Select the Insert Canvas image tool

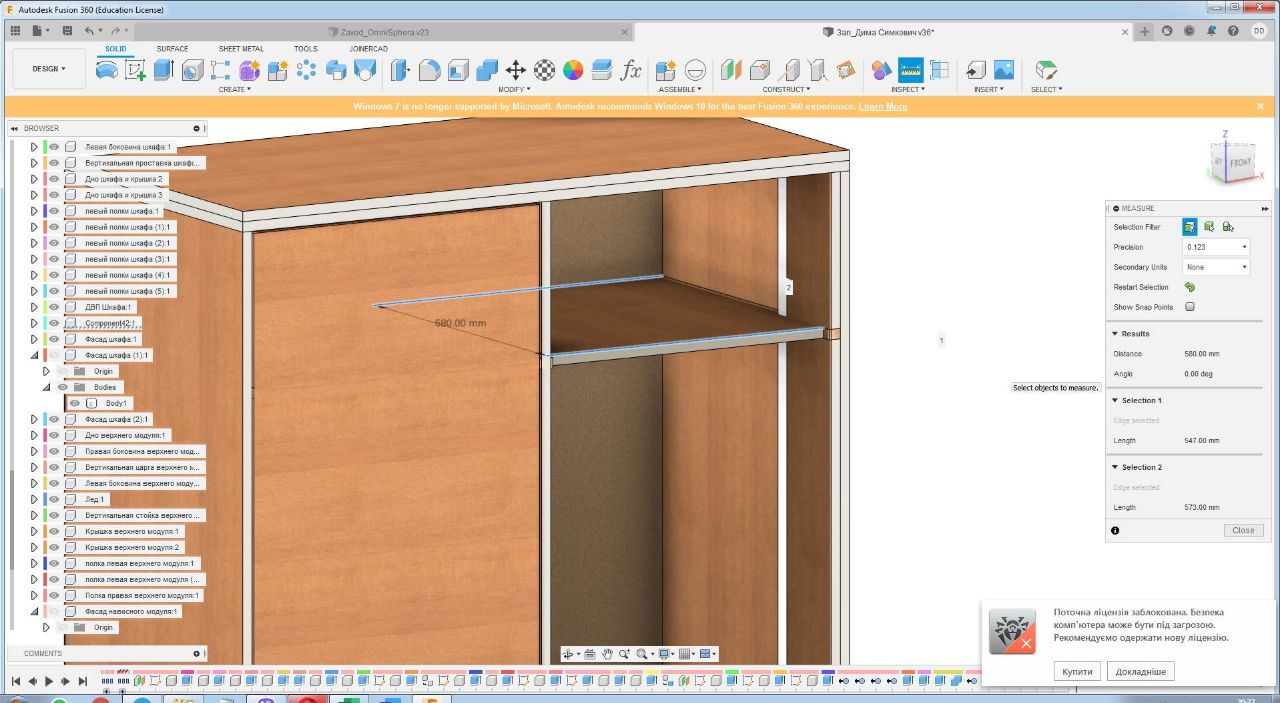(x=1004, y=70)
